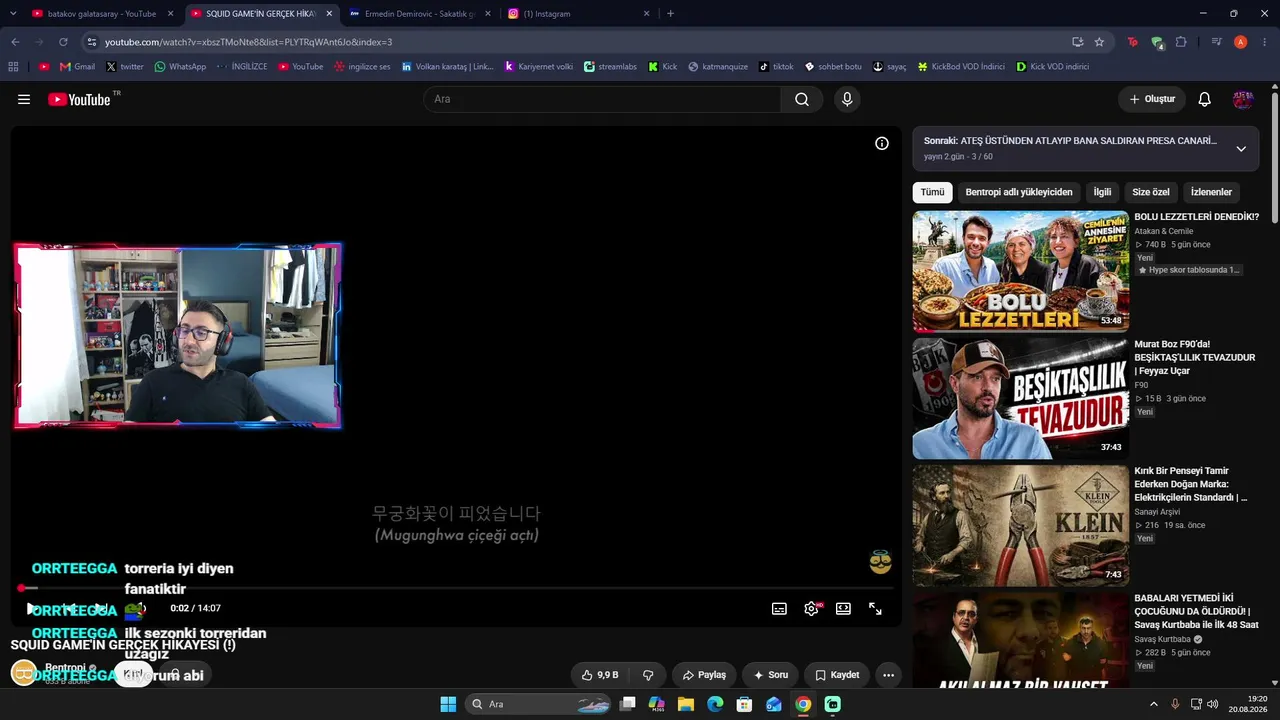This screenshot has height=720, width=1280.
Task: Save the video with Kaydet
Action: coord(837,675)
